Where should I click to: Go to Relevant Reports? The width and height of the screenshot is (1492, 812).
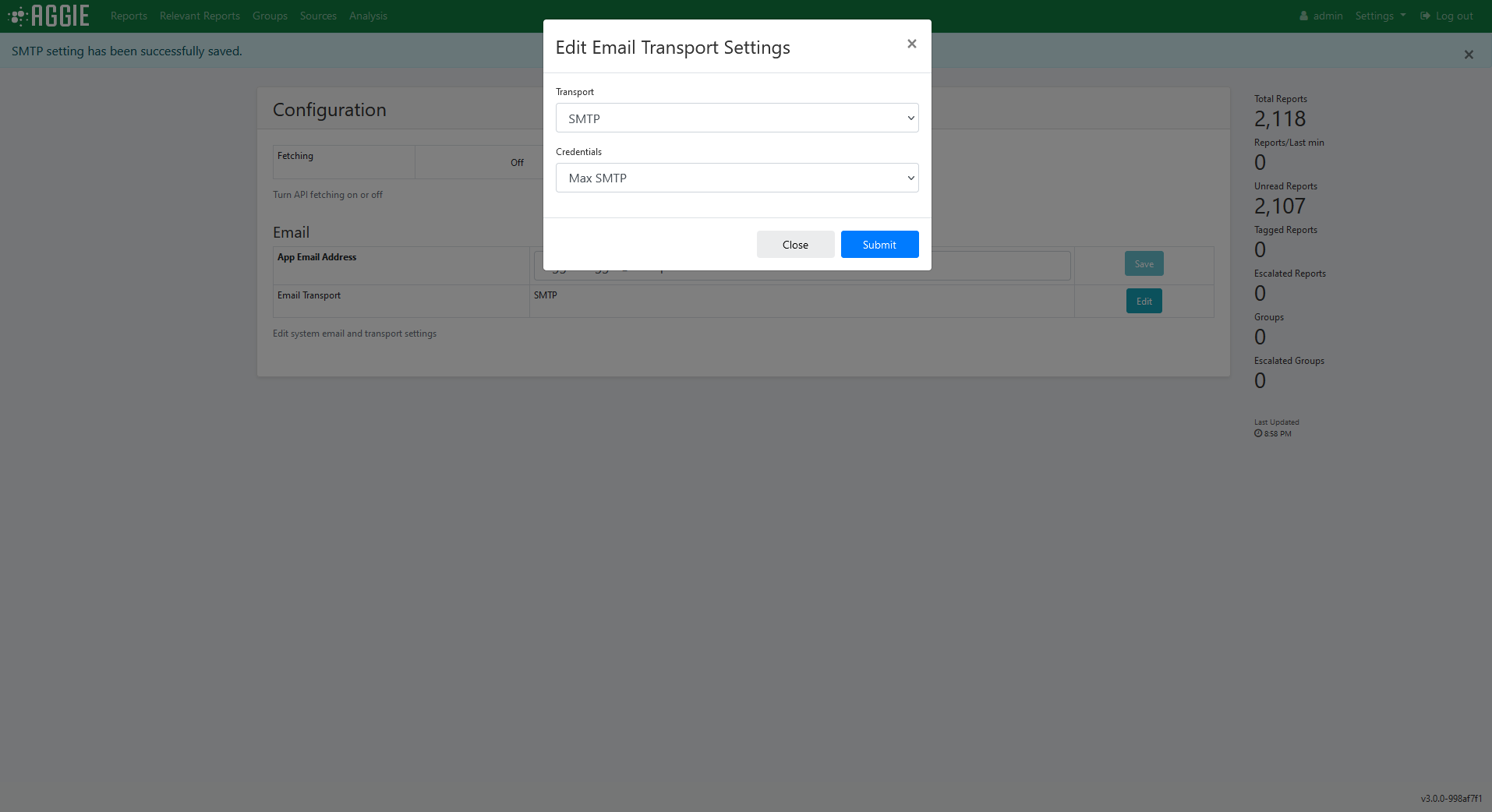(x=200, y=16)
